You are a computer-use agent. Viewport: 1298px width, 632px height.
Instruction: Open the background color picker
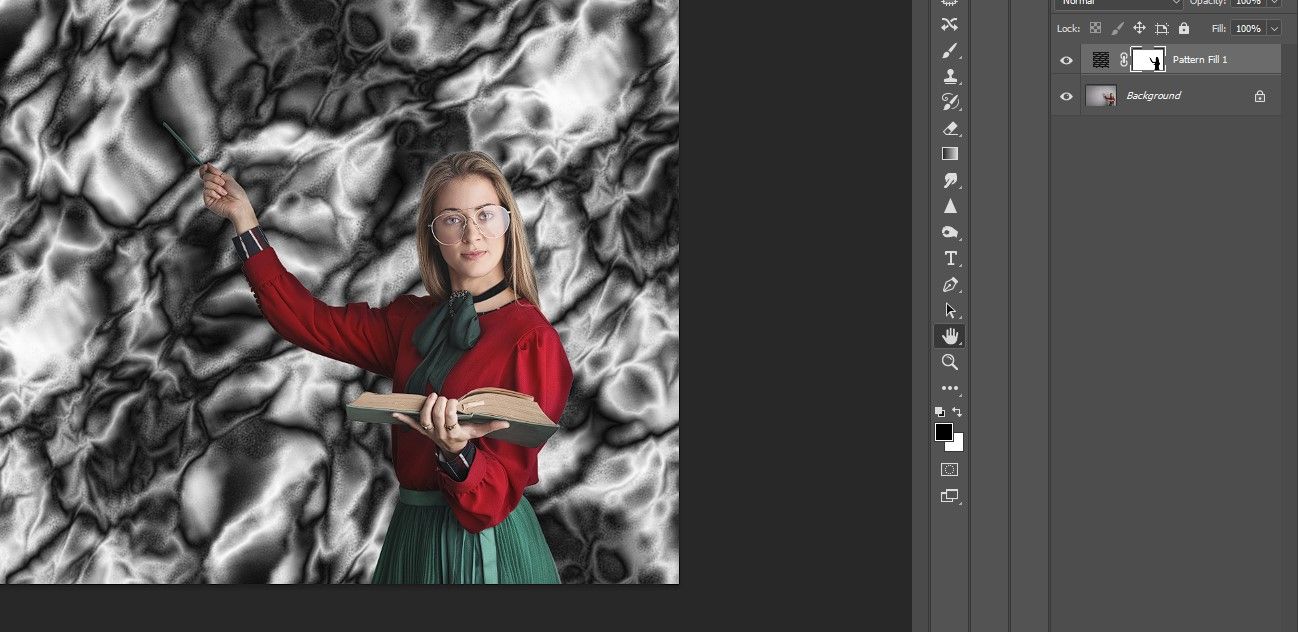pos(957,444)
